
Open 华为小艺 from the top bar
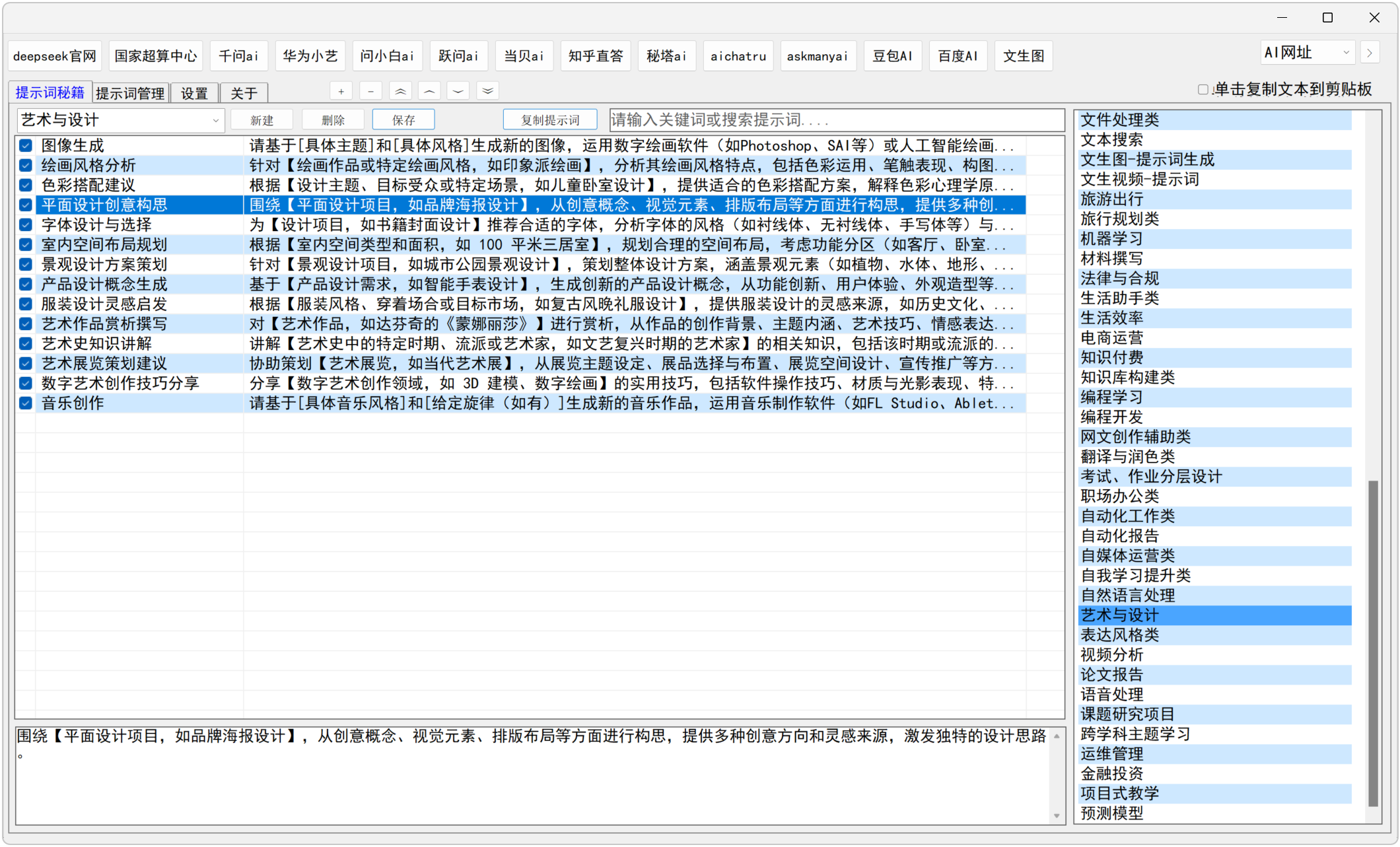310,56
